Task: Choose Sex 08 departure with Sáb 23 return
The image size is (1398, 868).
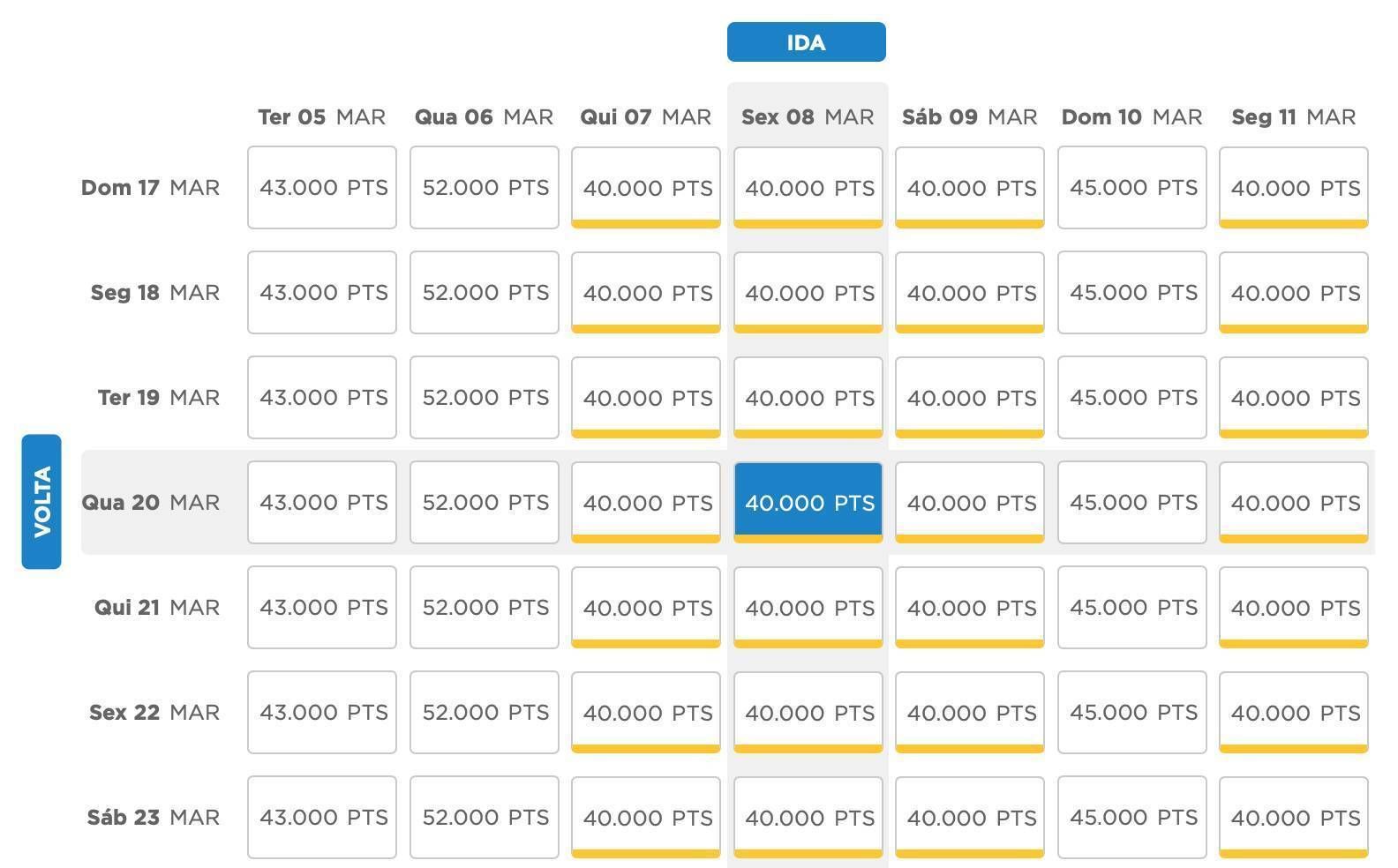Action: tap(808, 817)
